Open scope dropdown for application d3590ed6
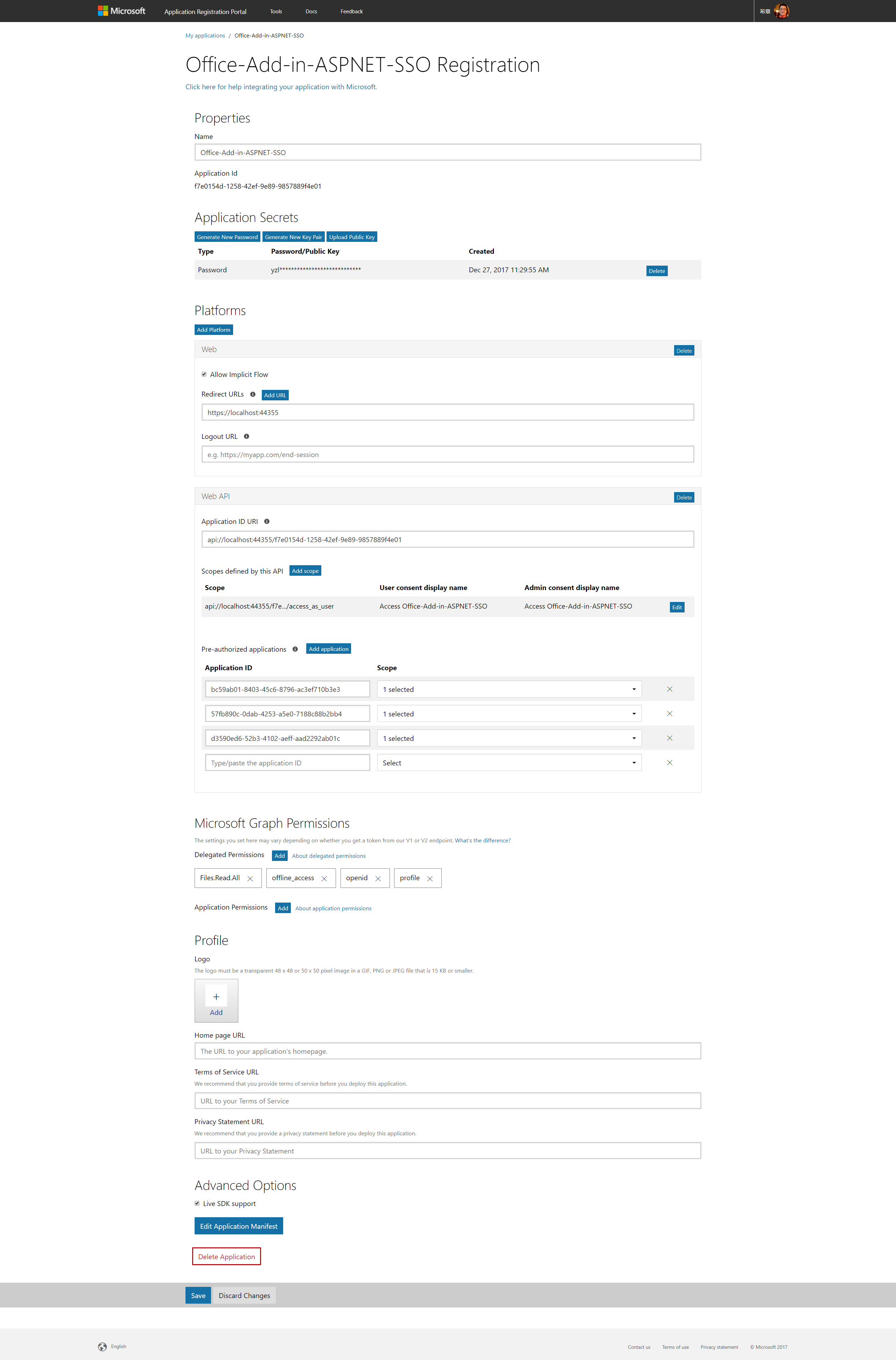The image size is (896, 1360). point(509,738)
